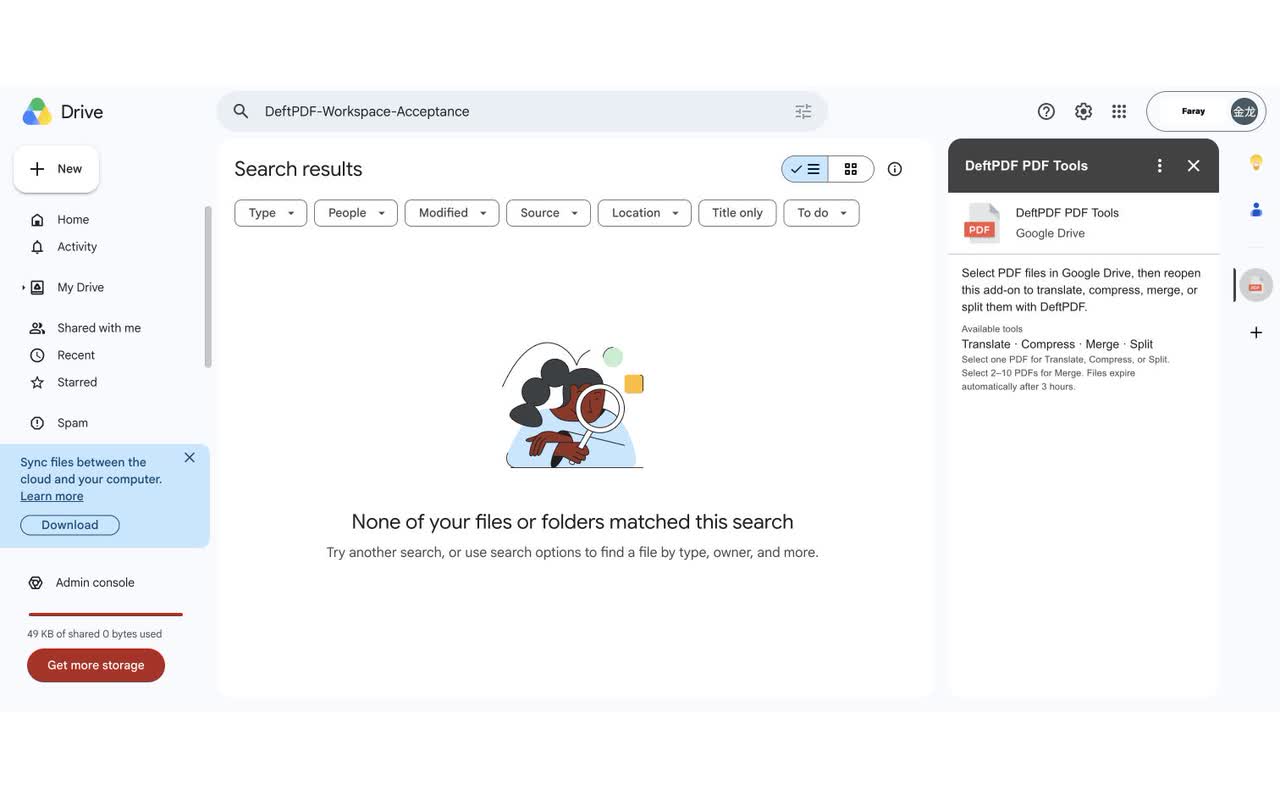This screenshot has height=800, width=1280.
Task: Select DeftPDF add-on icon in side rail
Action: [1256, 286]
